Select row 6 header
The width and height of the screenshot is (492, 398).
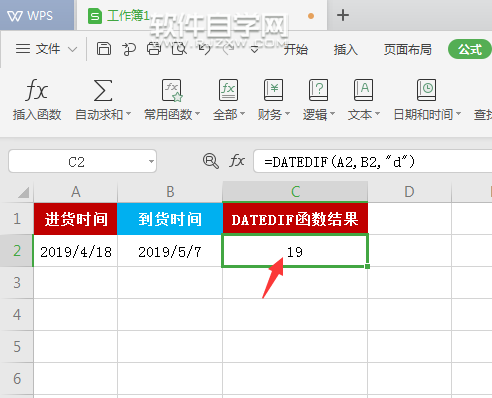coord(17,379)
